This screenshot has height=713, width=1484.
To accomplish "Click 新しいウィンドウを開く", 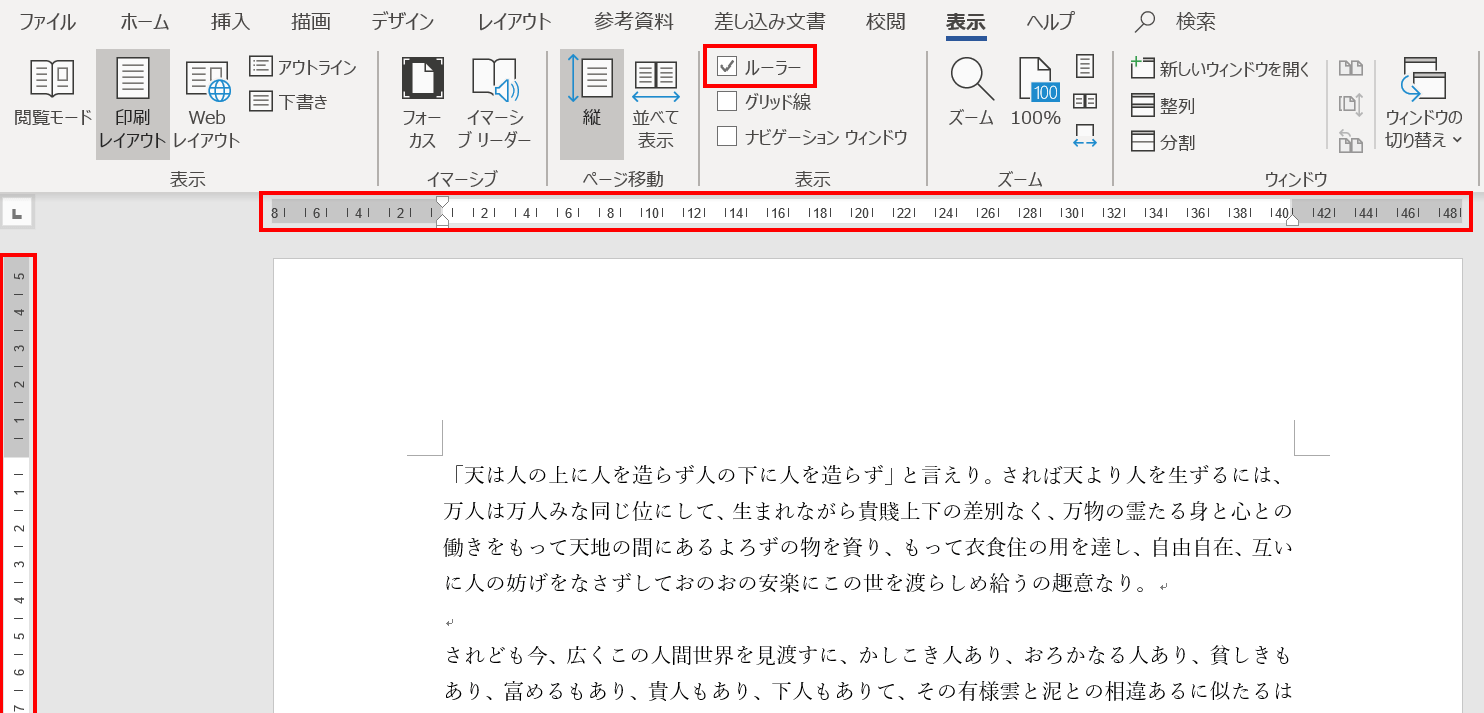I will 1220,69.
